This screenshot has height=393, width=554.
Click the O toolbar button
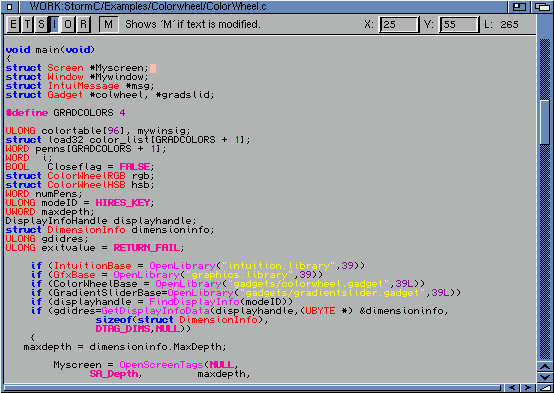68,24
